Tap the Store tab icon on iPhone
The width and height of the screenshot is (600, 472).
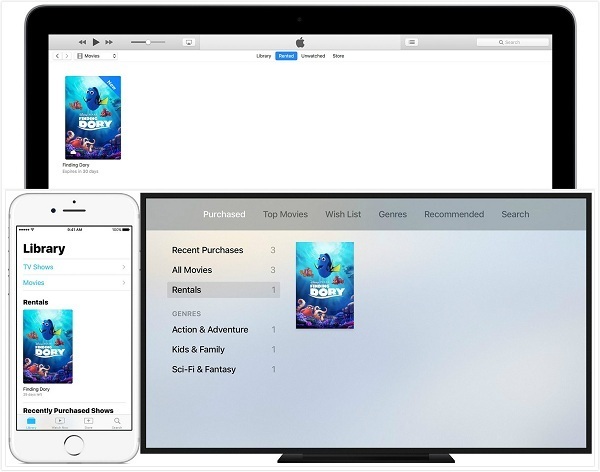[88, 423]
